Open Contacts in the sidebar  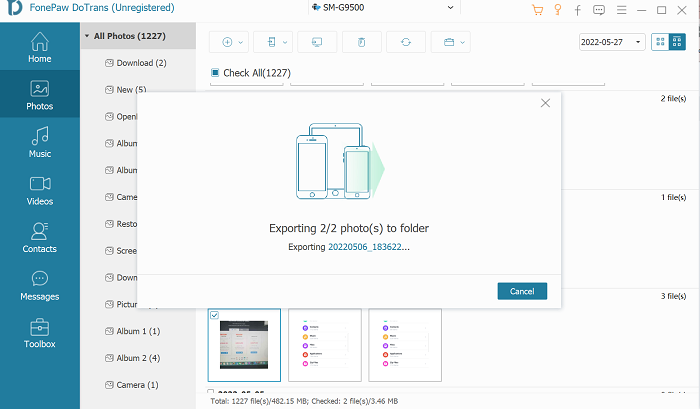[x=40, y=238]
